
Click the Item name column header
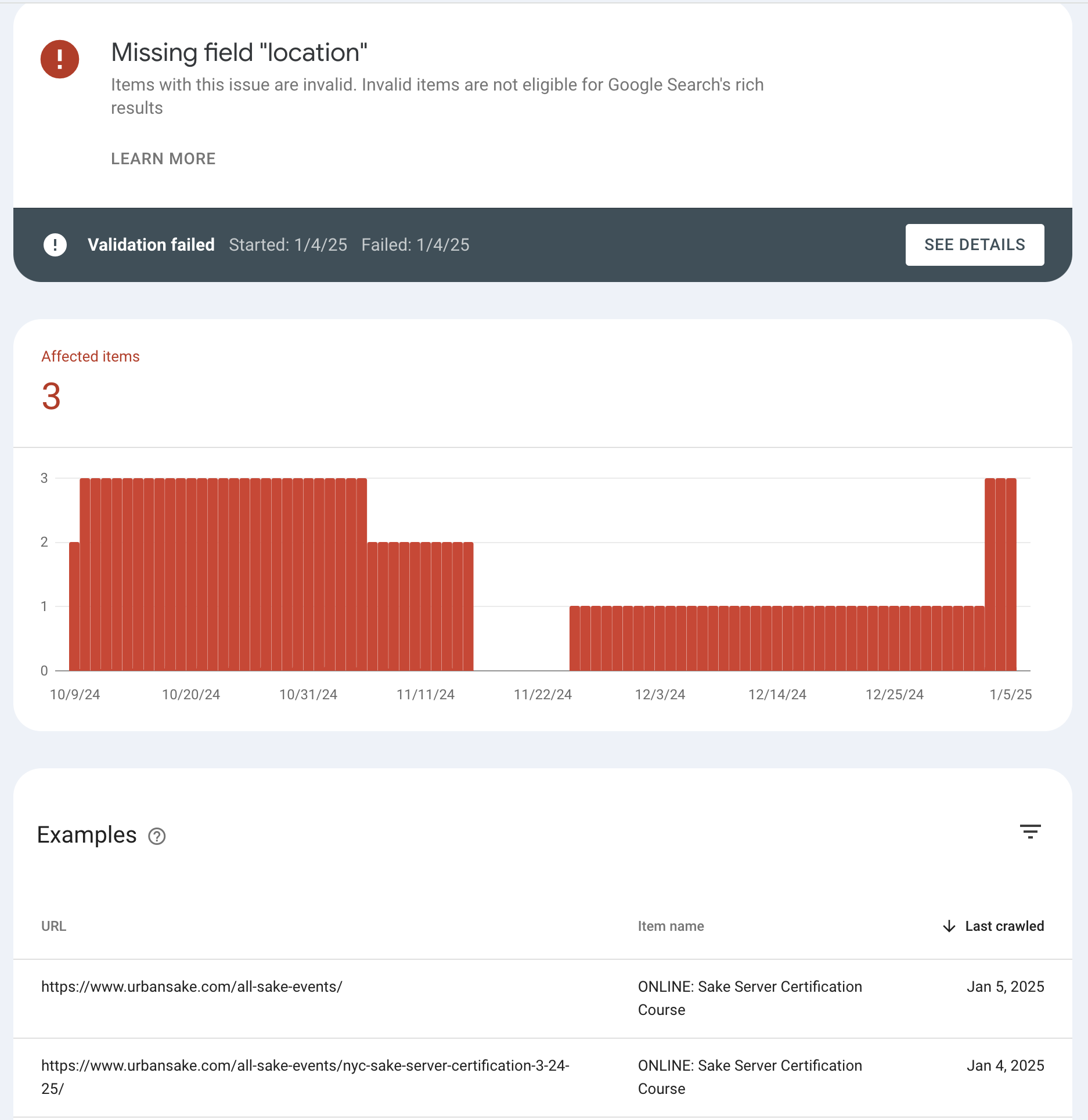click(671, 926)
